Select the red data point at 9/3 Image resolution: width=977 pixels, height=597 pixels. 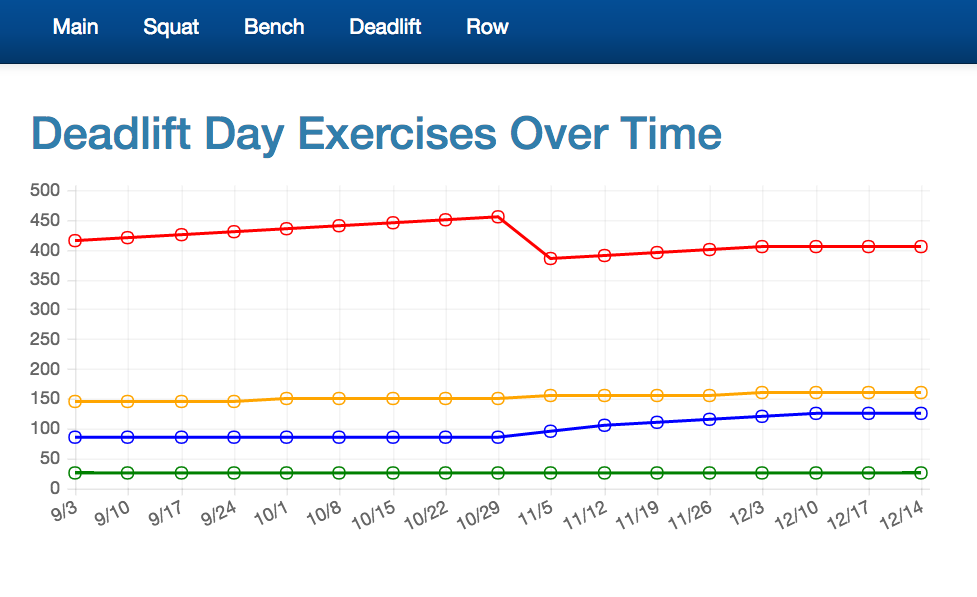point(75,241)
